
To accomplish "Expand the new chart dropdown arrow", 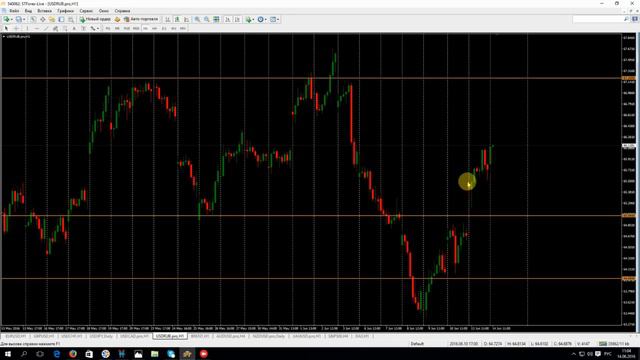I will pos(12,19).
